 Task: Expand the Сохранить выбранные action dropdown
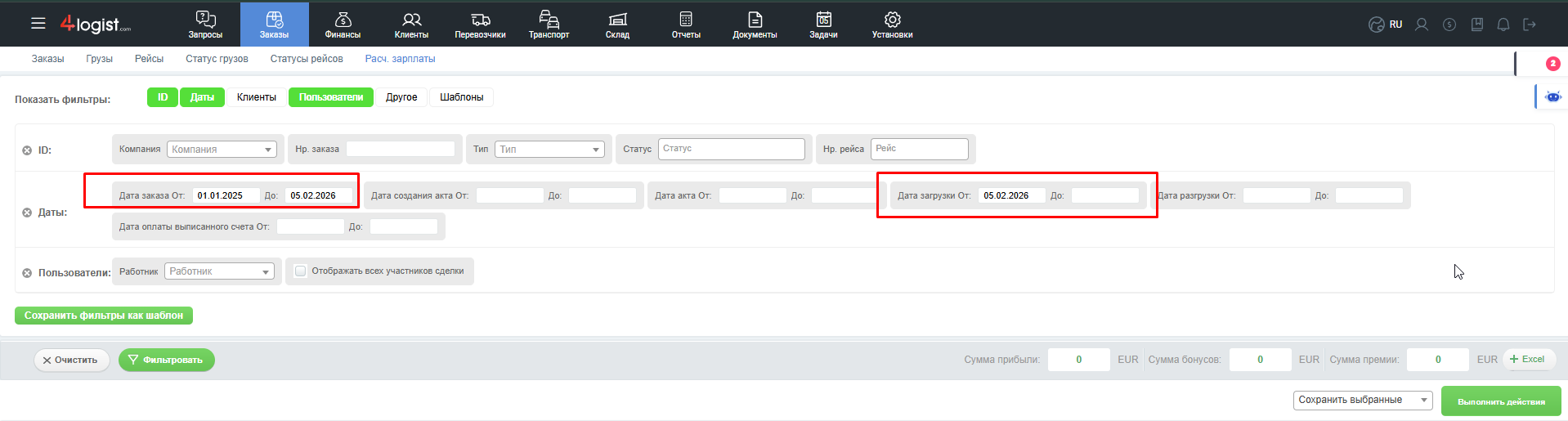(x=1363, y=400)
